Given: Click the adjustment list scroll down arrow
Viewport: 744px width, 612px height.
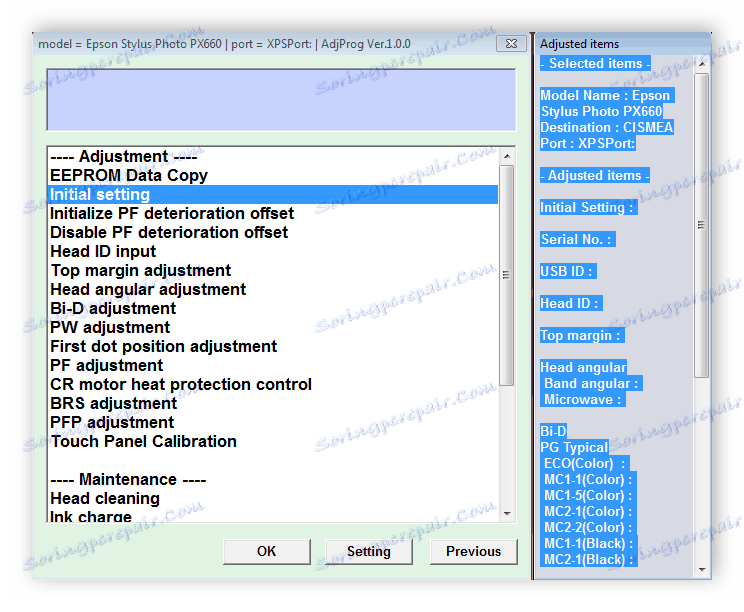Looking at the screenshot, I should pyautogui.click(x=507, y=514).
